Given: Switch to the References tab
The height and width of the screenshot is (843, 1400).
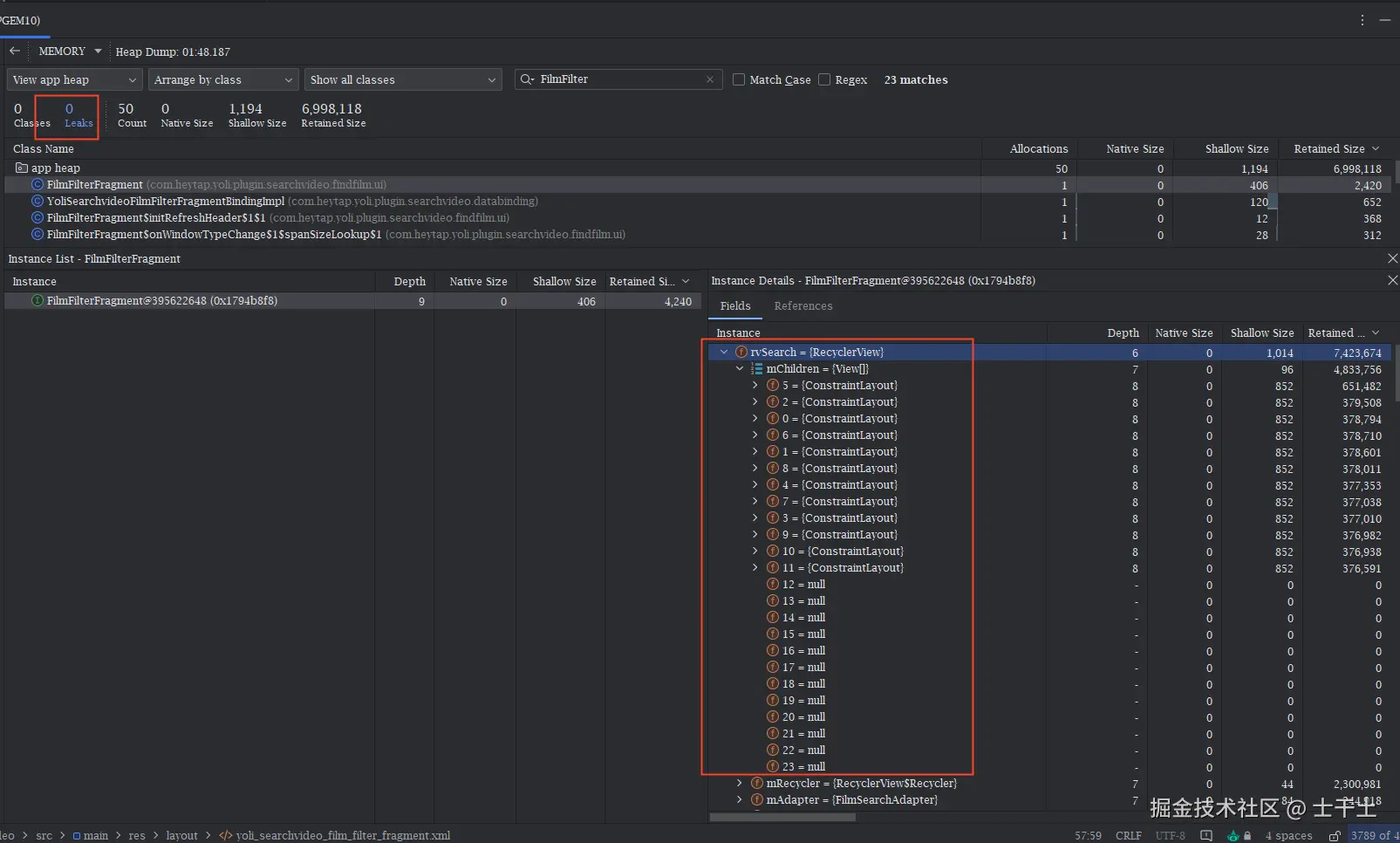Looking at the screenshot, I should [x=803, y=306].
